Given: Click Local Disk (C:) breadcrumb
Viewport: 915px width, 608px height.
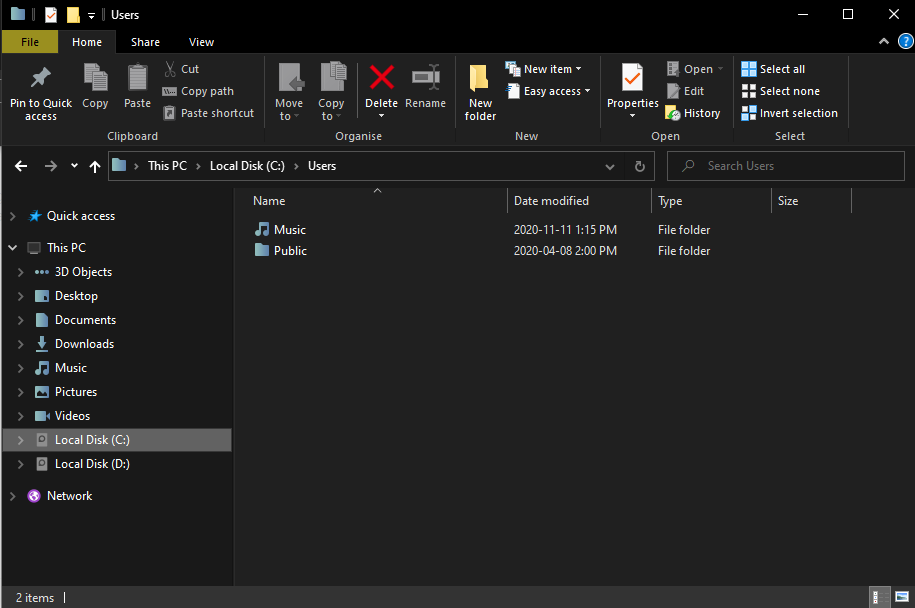Looking at the screenshot, I should coord(247,166).
